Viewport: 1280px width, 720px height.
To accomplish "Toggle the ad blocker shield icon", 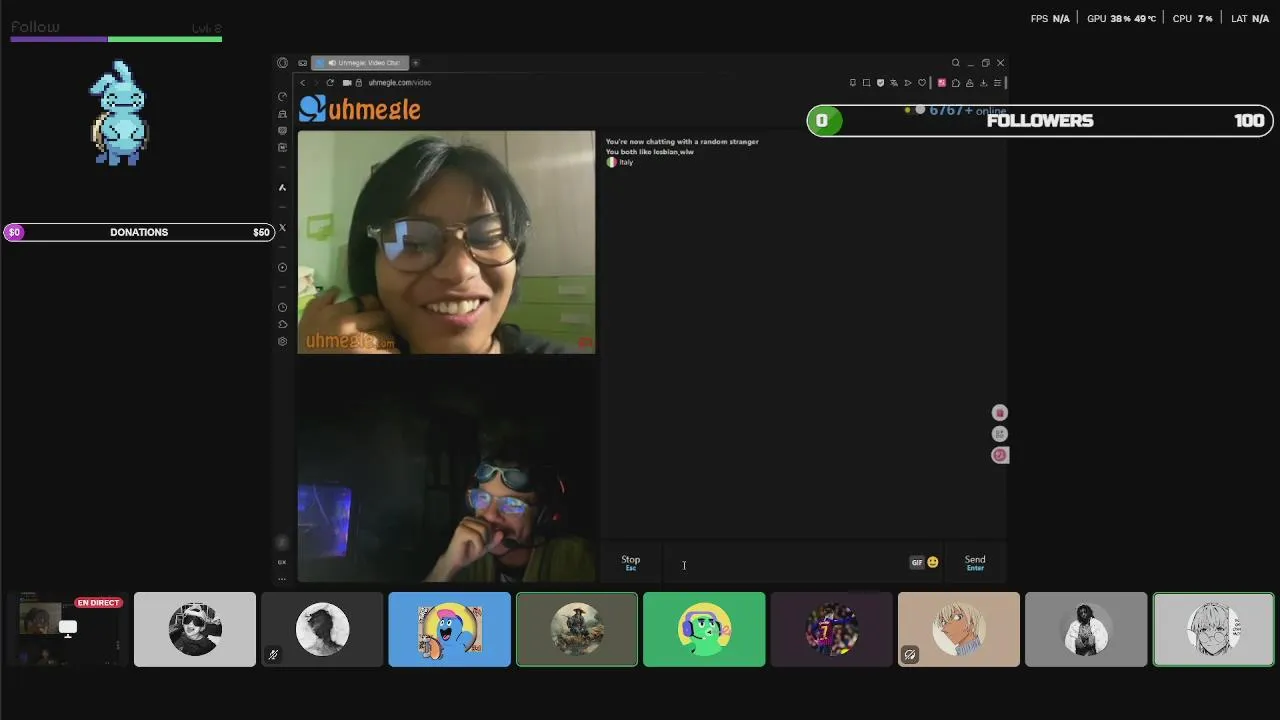I will 880,83.
